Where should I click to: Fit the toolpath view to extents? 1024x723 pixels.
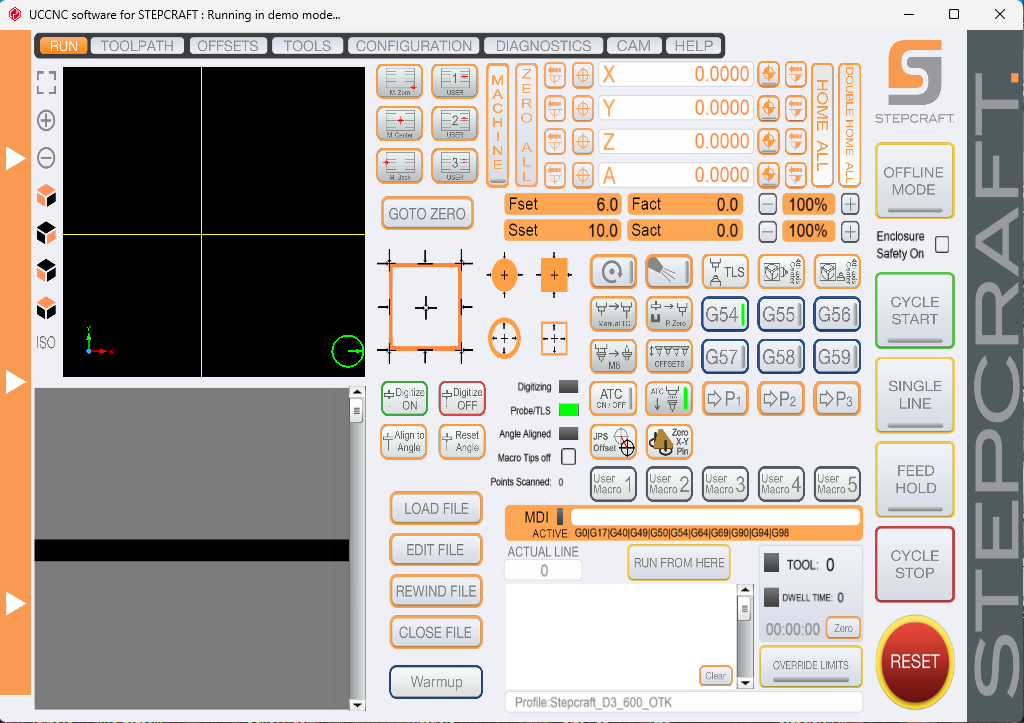pyautogui.click(x=46, y=82)
